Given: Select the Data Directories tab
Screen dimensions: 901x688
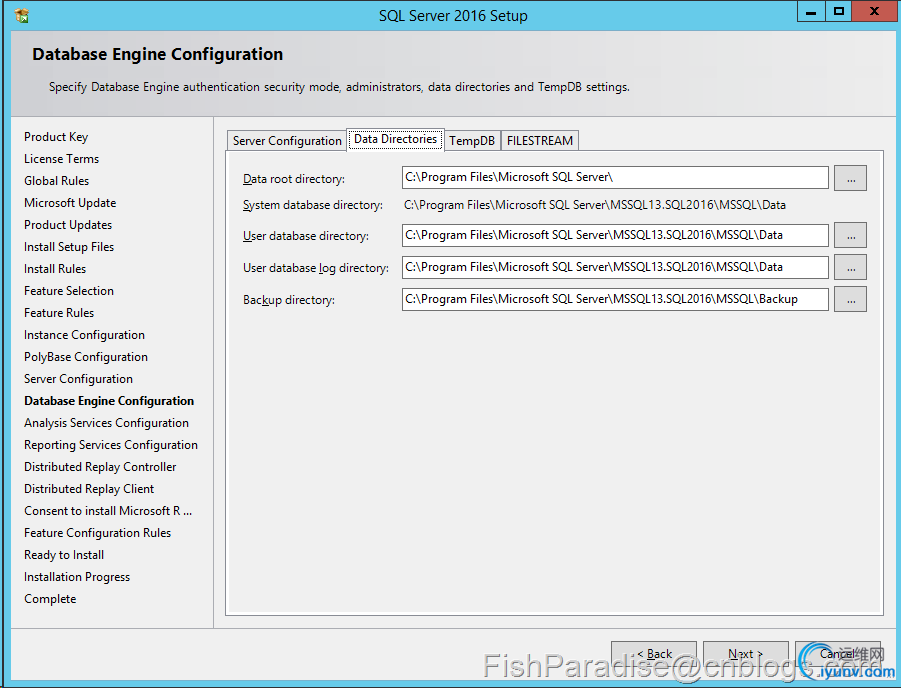Looking at the screenshot, I should pos(395,139).
